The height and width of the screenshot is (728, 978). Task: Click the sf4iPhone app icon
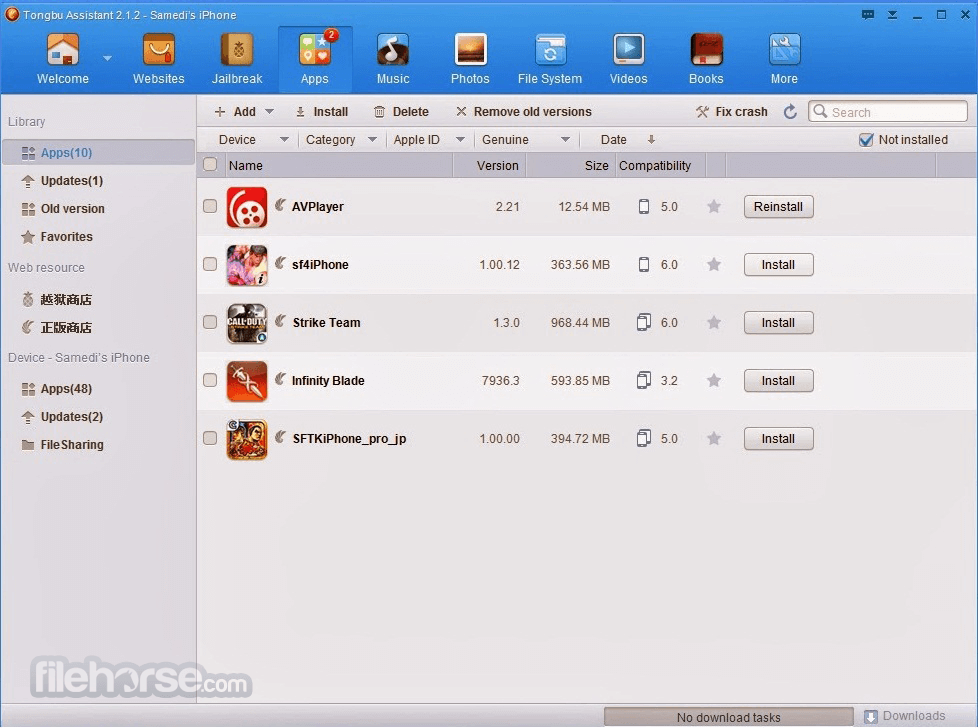click(x=247, y=265)
